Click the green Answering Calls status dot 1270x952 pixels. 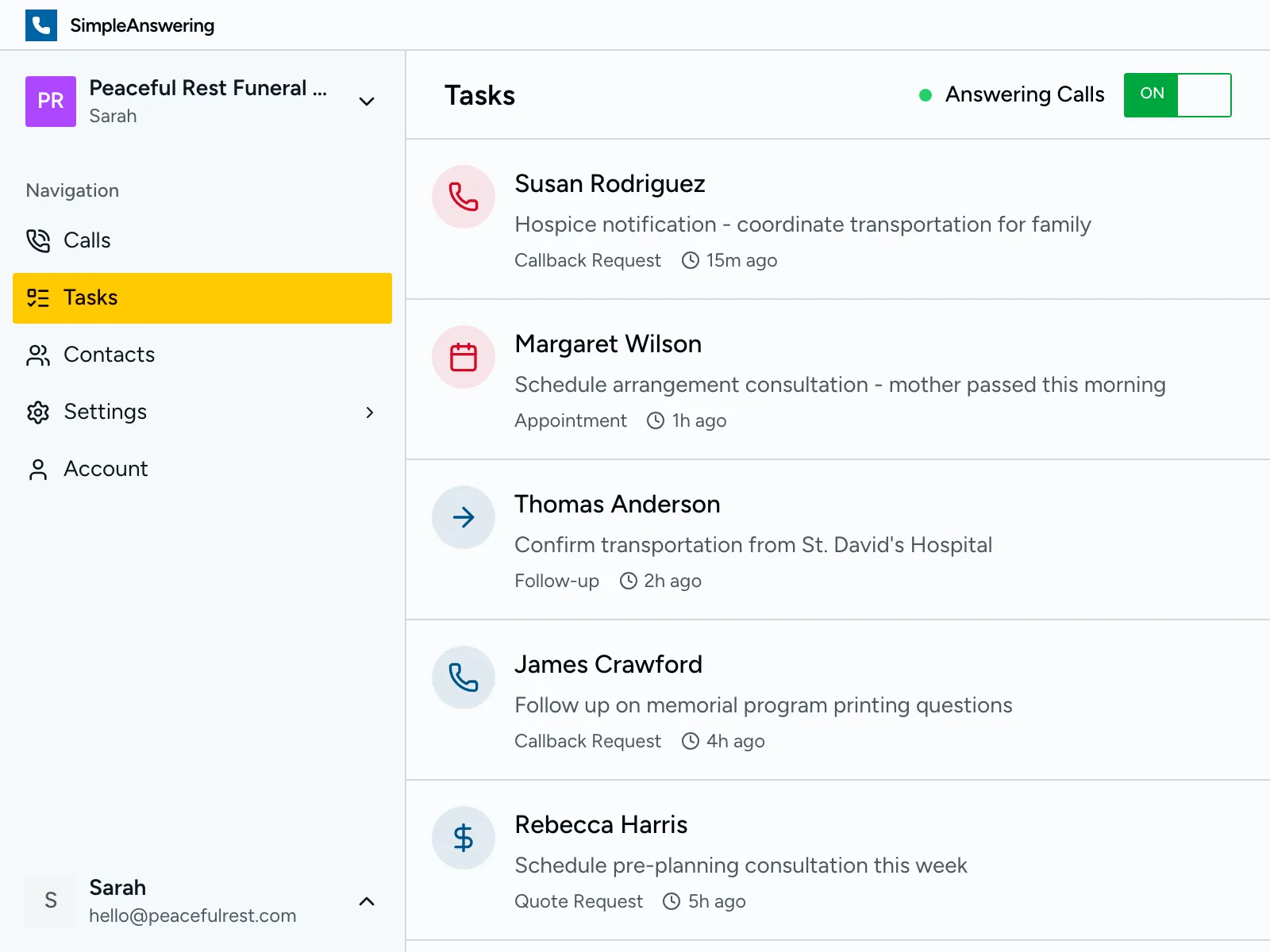click(x=926, y=94)
